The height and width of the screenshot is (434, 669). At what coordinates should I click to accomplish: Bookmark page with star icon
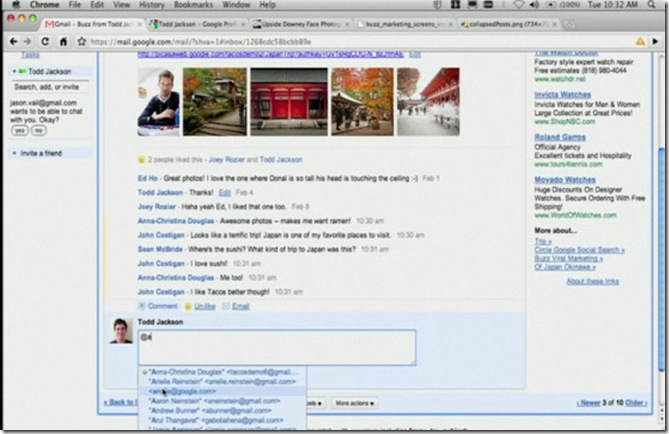click(x=81, y=41)
